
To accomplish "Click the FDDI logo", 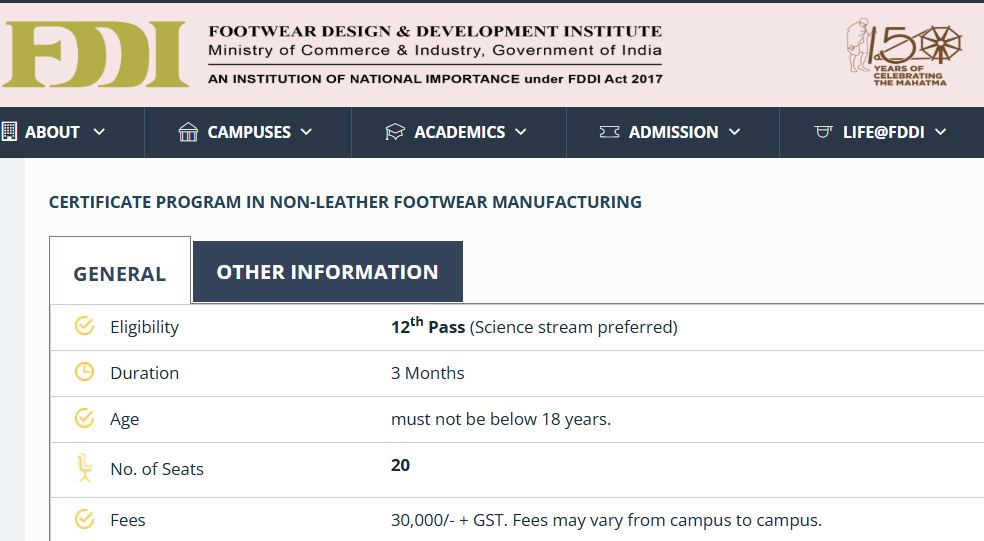I will [94, 54].
